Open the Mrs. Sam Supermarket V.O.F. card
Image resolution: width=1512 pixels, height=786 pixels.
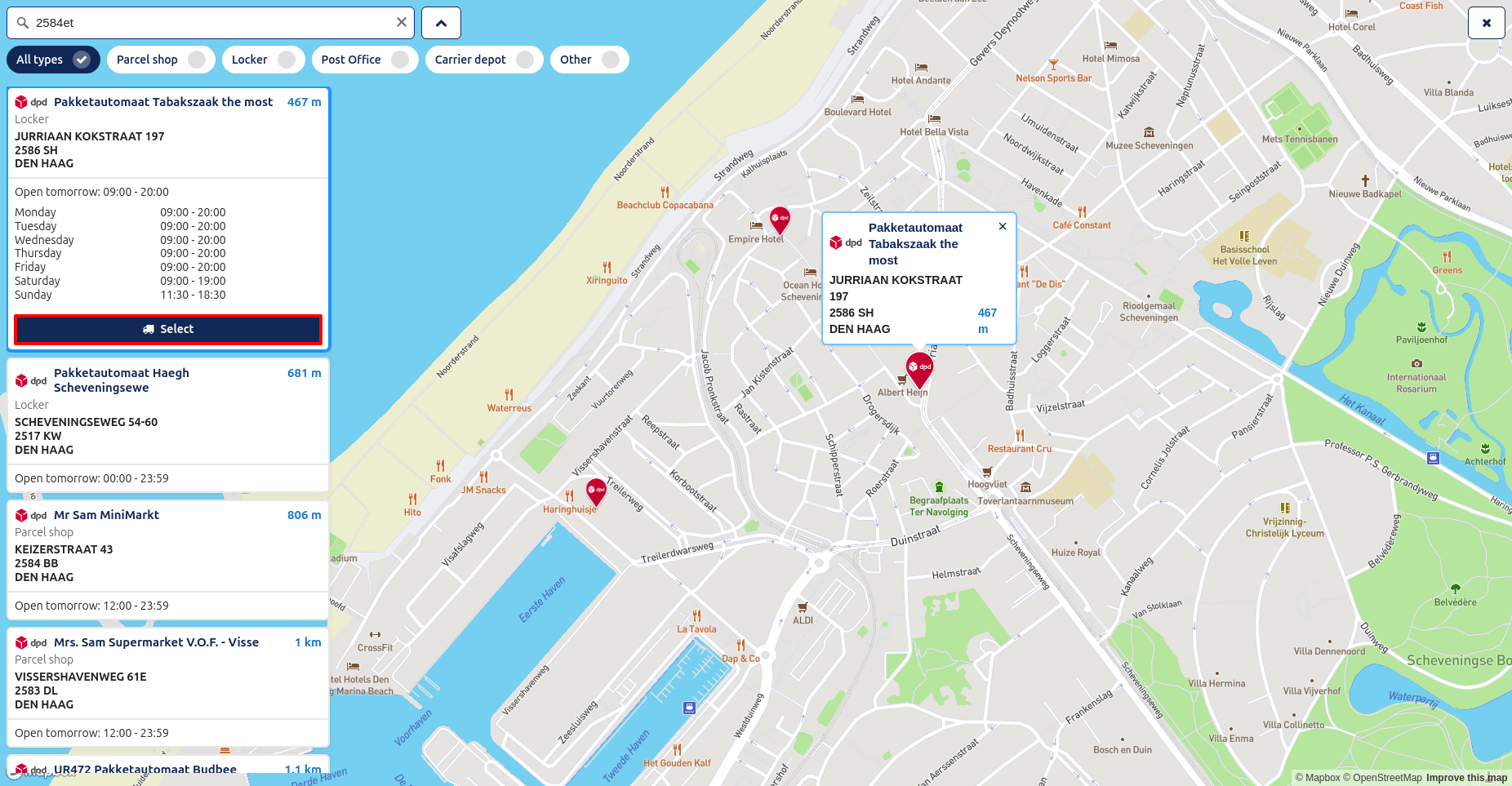pos(168,687)
